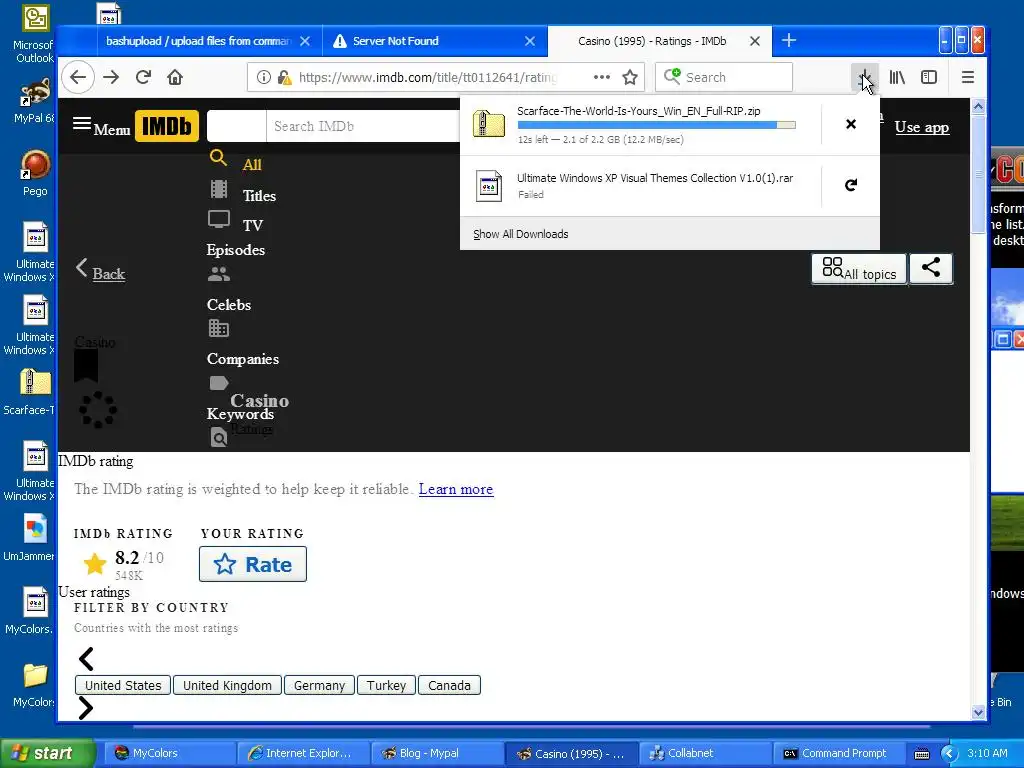Click the padlock warning icon in address bar
Viewport: 1024px width, 768px height.
(284, 77)
